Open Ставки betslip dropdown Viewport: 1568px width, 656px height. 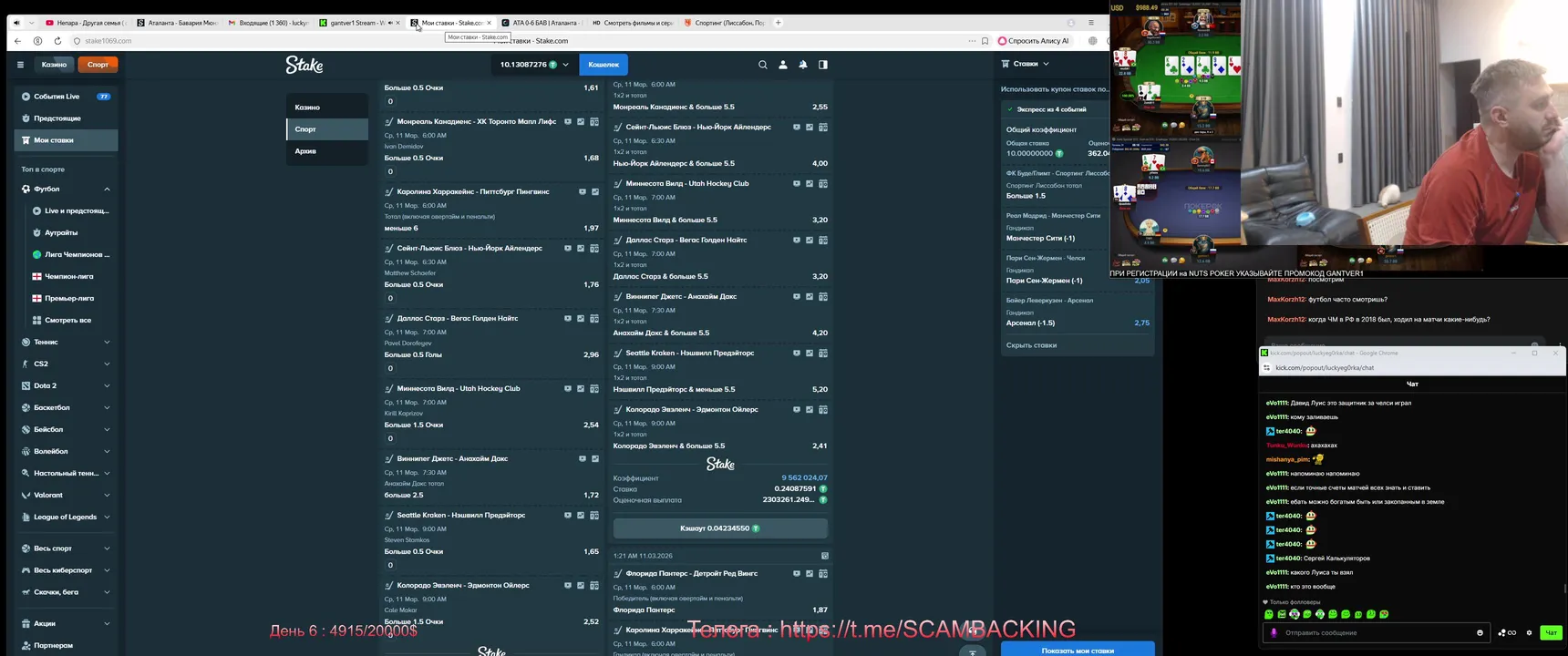(x=1026, y=64)
